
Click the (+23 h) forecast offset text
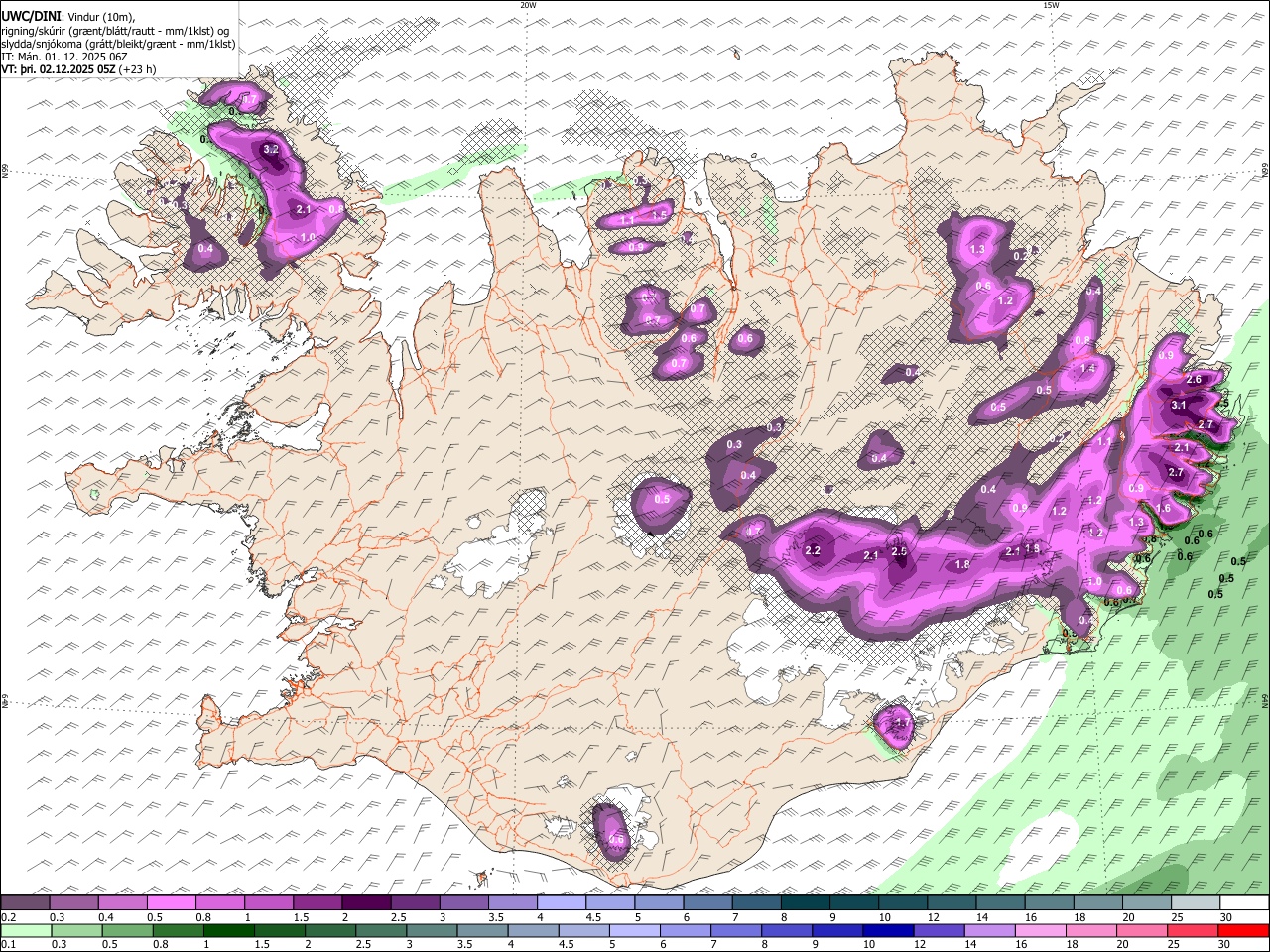[x=137, y=69]
